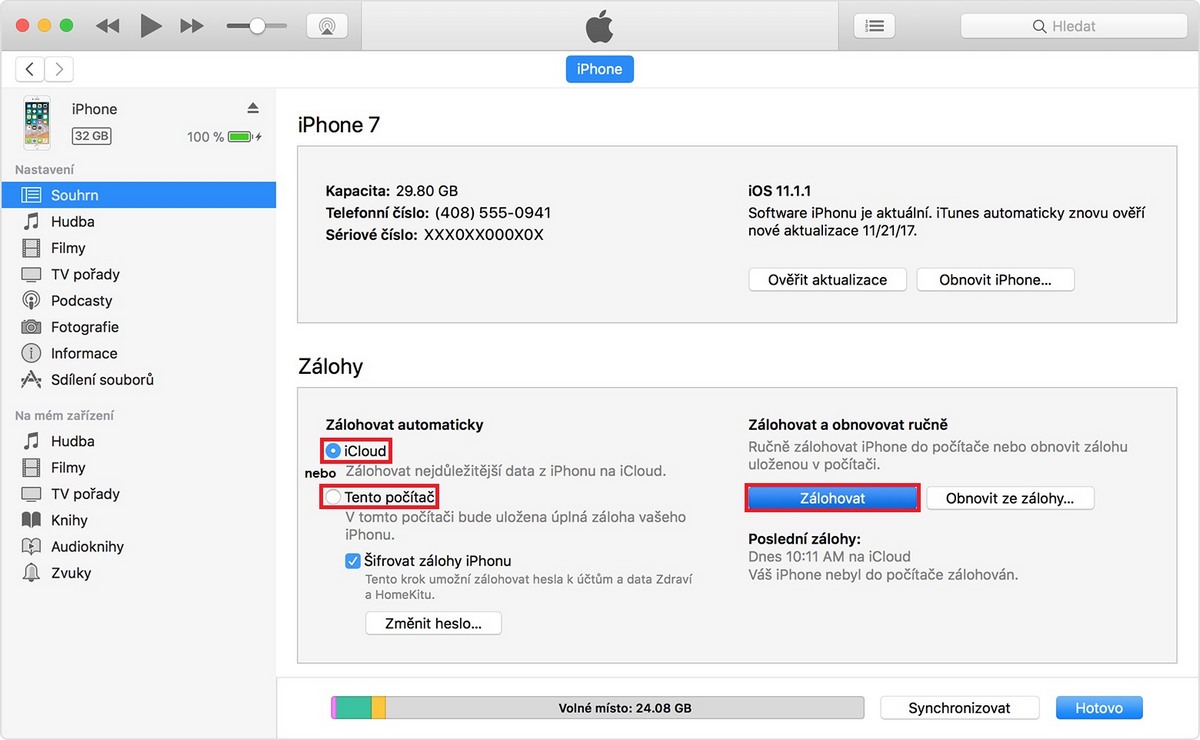This screenshot has height=740, width=1200.
Task: Click the green segment of storage bar
Action: (x=353, y=708)
